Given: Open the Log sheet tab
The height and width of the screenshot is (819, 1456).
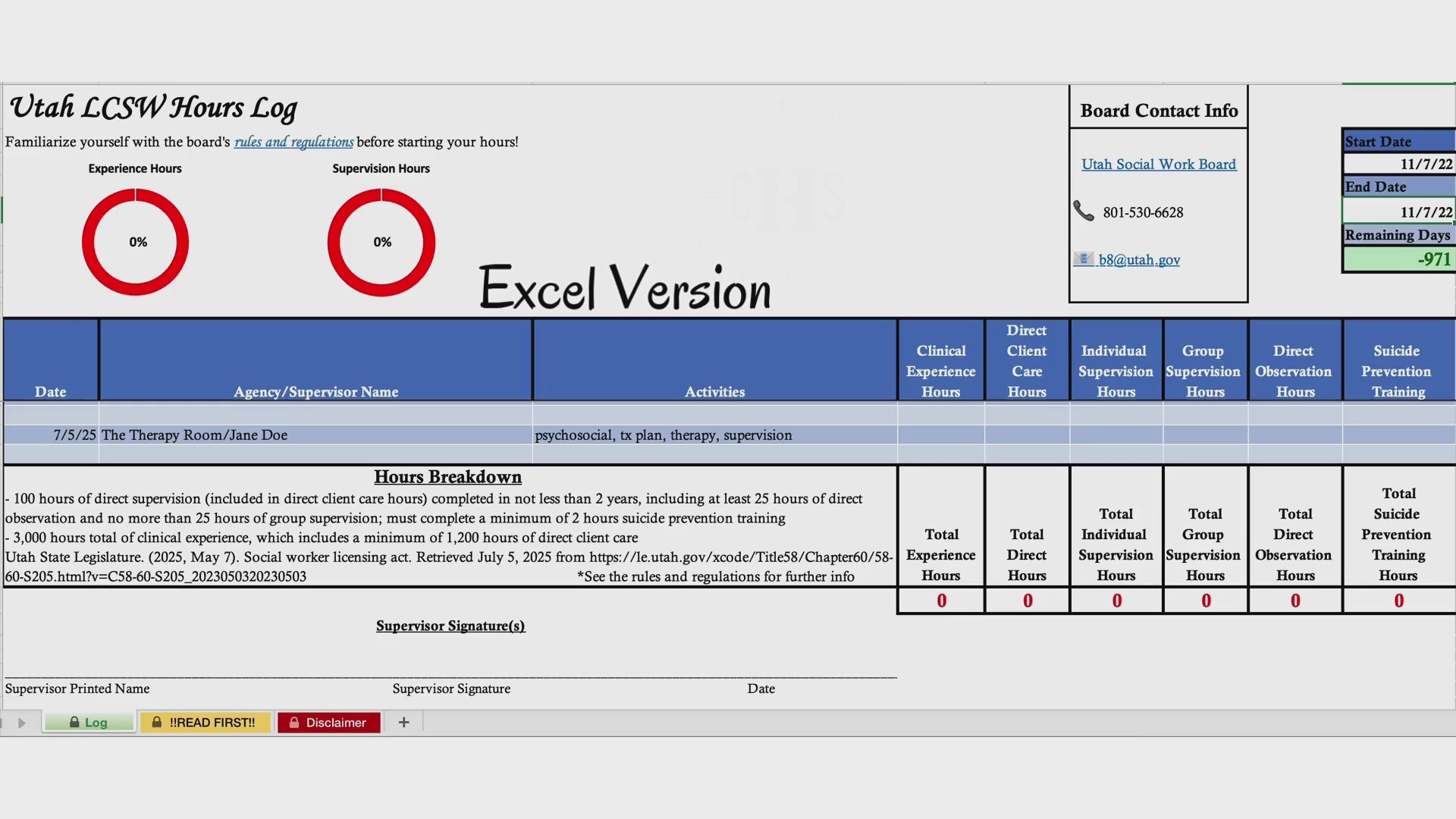Looking at the screenshot, I should (x=89, y=722).
